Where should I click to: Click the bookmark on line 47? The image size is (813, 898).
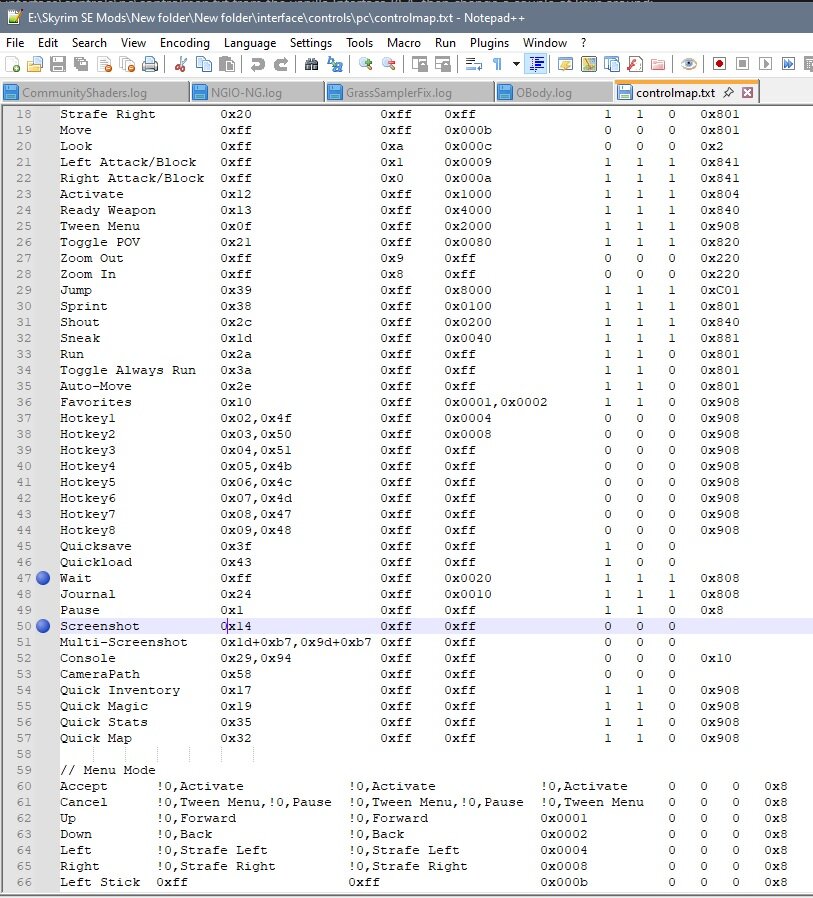[43, 578]
